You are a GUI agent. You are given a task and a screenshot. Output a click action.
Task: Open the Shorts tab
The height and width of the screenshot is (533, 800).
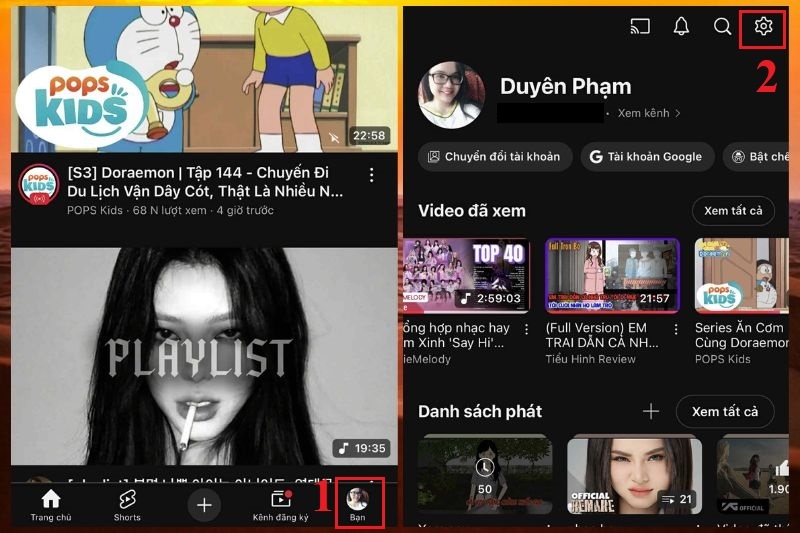tap(127, 505)
